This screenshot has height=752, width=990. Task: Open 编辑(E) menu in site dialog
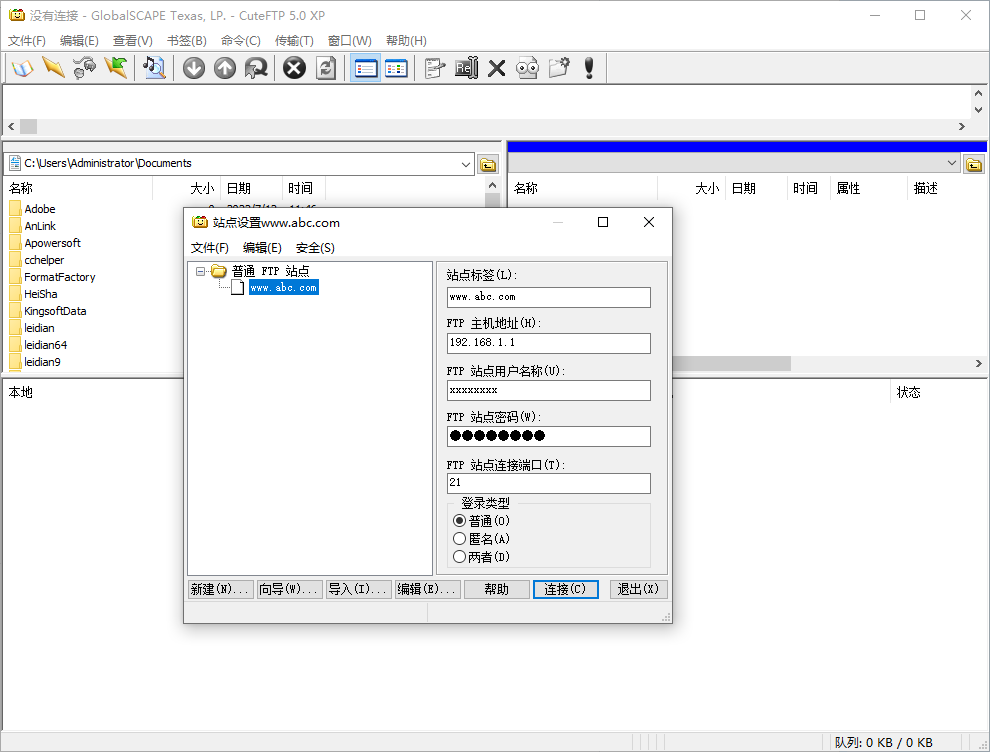tap(262, 248)
